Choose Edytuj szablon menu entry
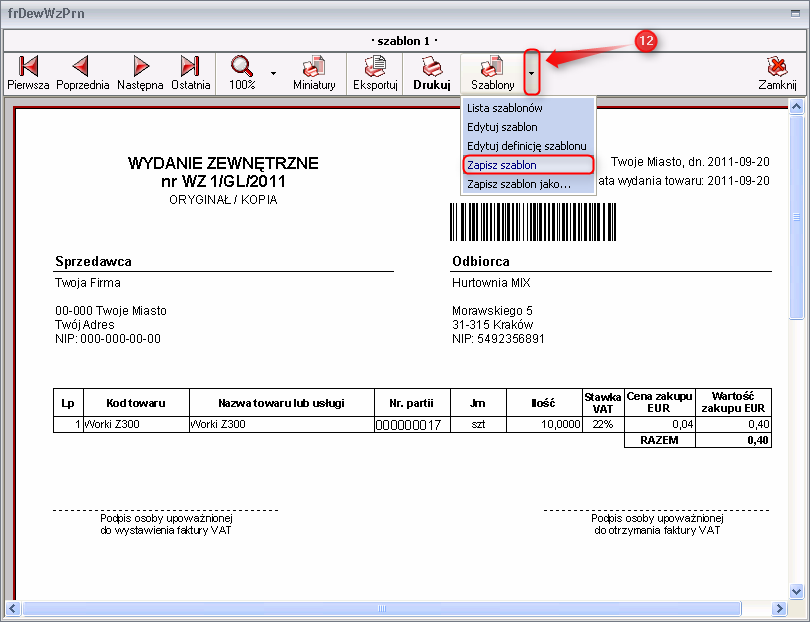Viewport: 810px width, 622px height. (x=502, y=127)
